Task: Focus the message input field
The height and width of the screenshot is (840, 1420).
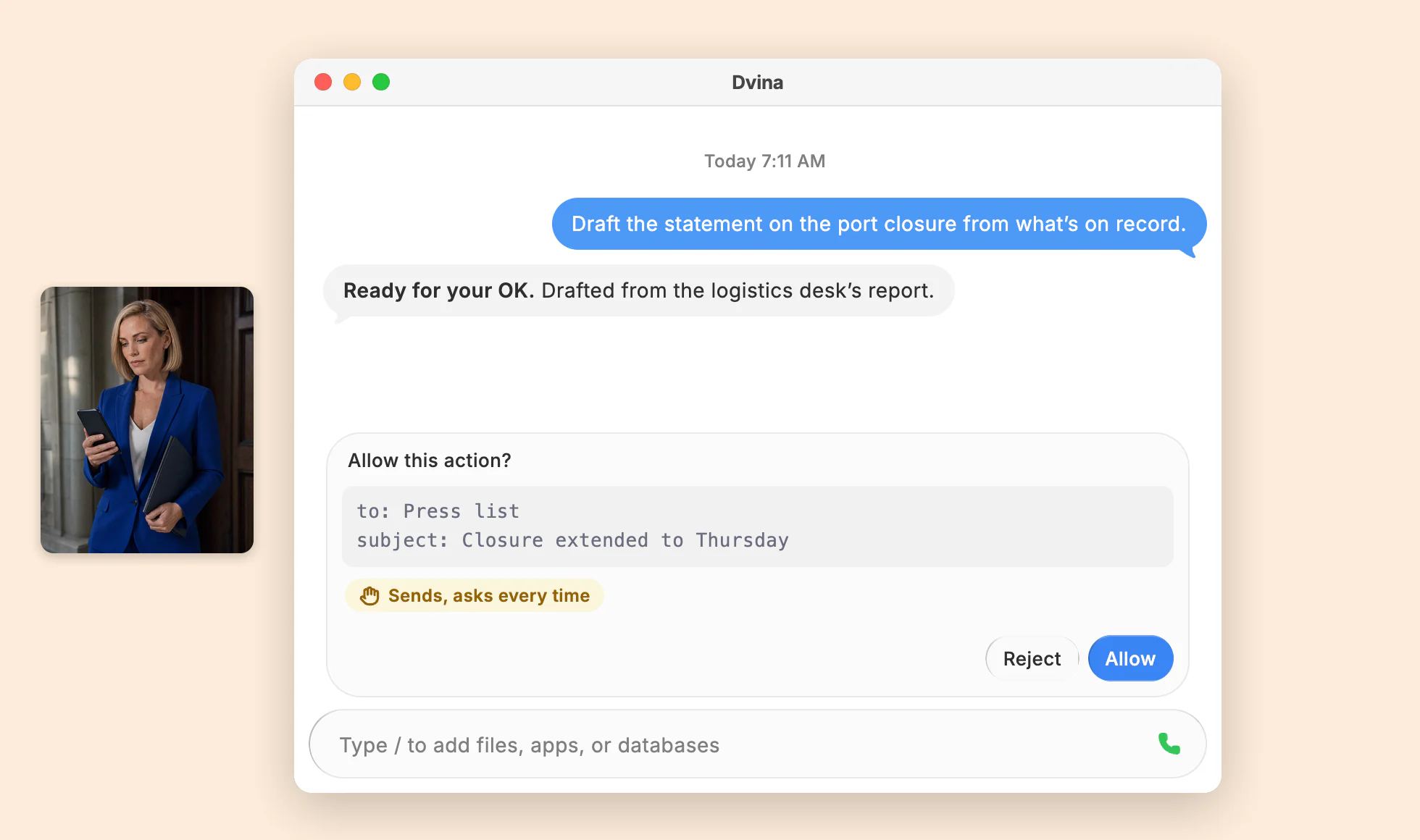Action: (x=757, y=744)
